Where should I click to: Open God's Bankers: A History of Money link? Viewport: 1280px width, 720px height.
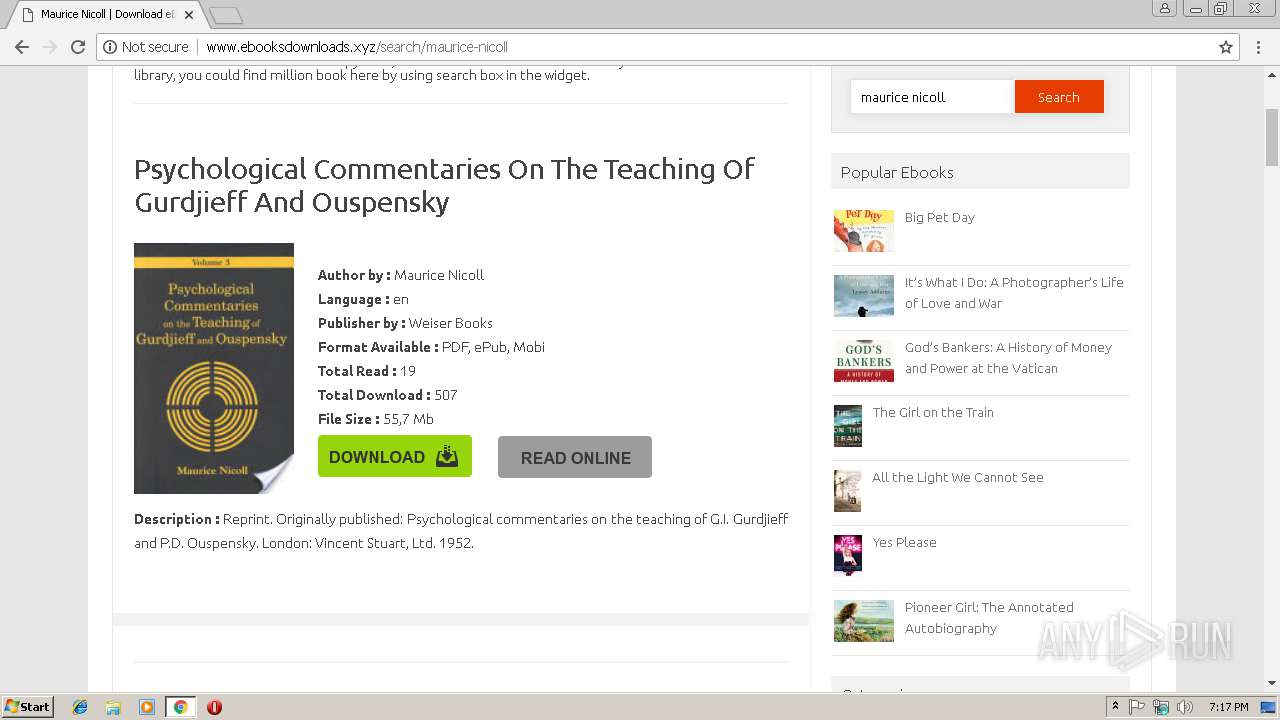[1008, 358]
